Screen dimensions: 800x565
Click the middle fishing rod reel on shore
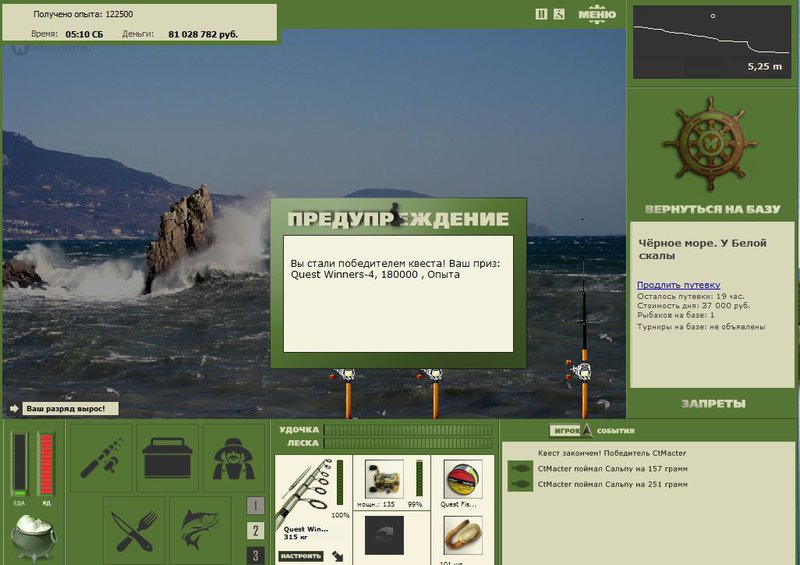433,375
